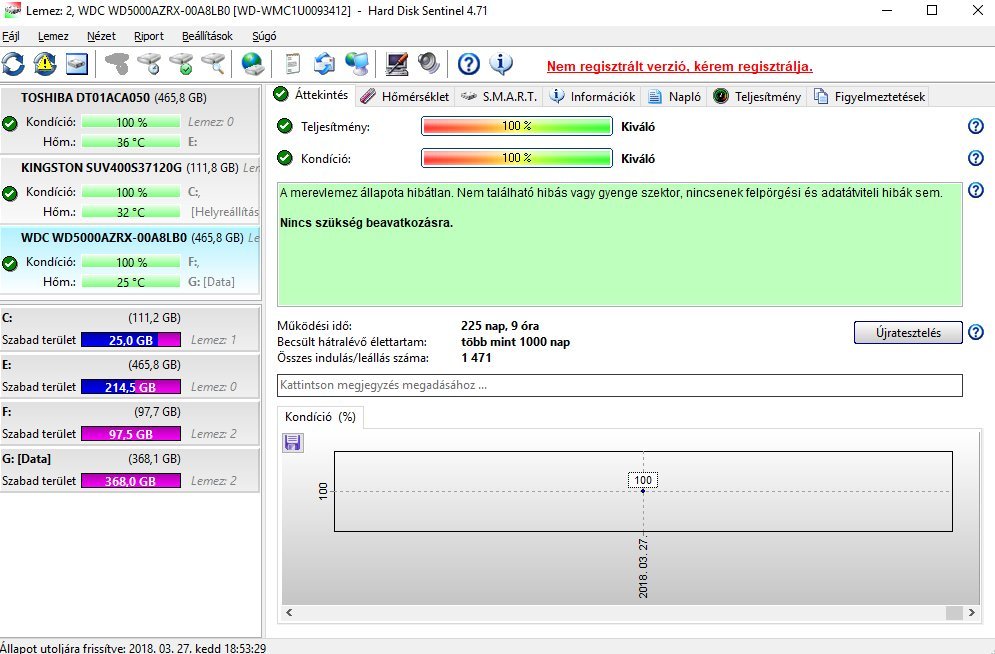Open the Riport menu
995x654 pixels.
(148, 36)
